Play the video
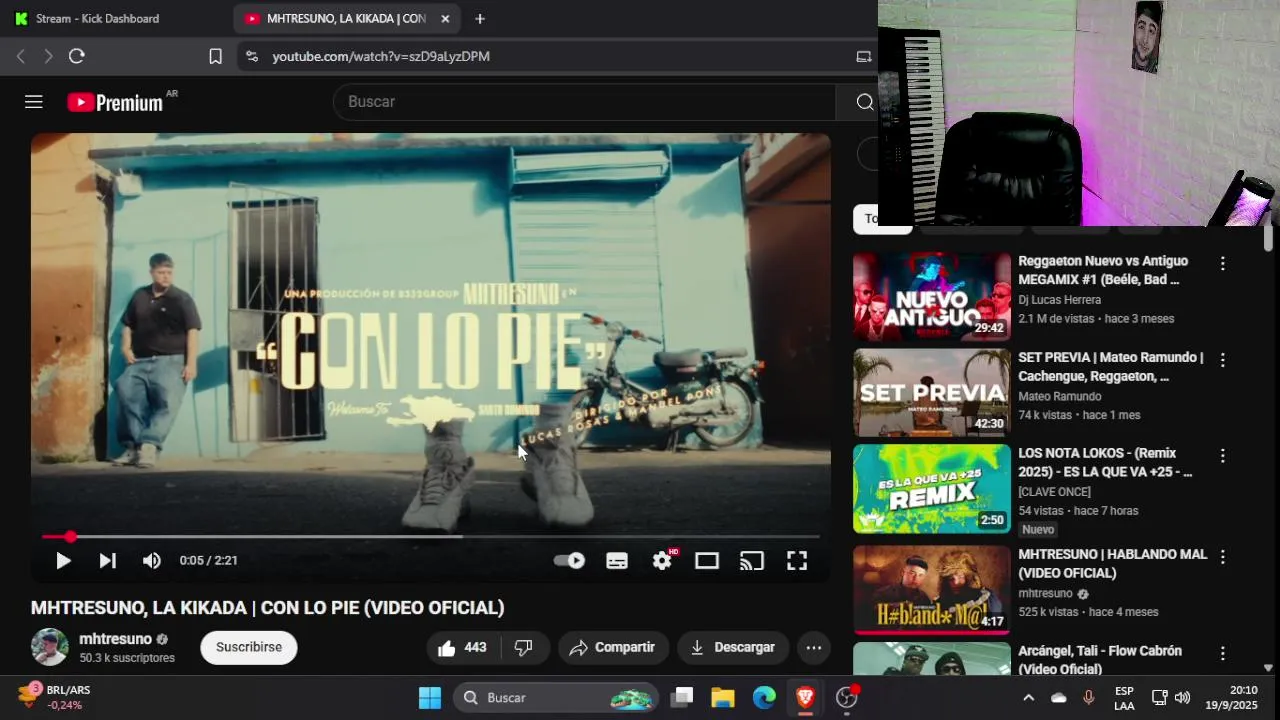Image resolution: width=1280 pixels, height=720 pixels. click(63, 561)
